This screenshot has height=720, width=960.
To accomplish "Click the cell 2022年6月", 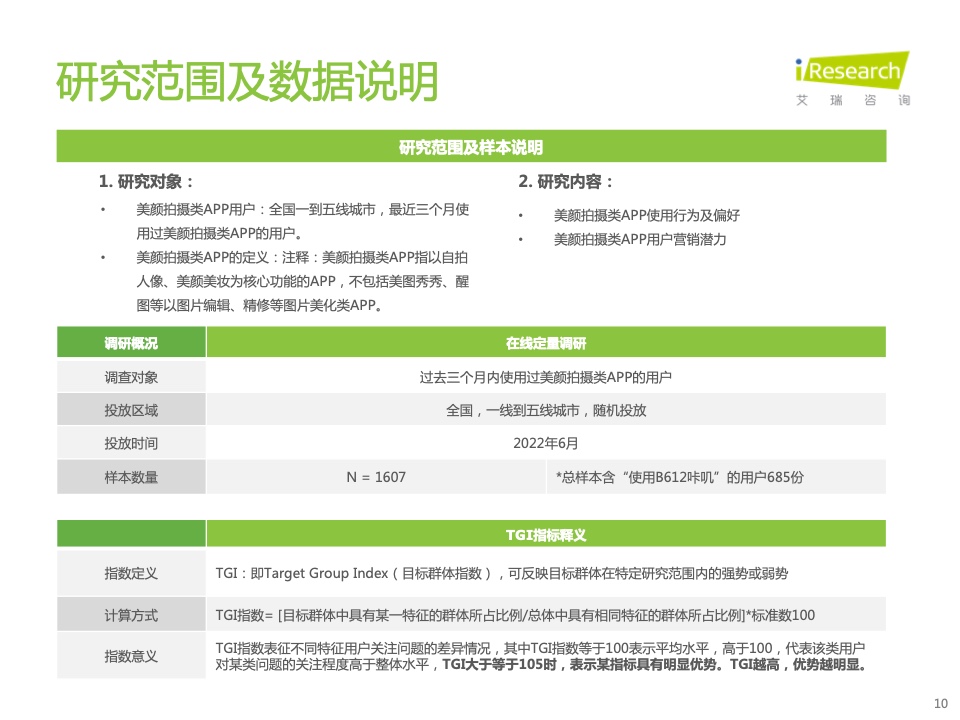I will (x=546, y=443).
